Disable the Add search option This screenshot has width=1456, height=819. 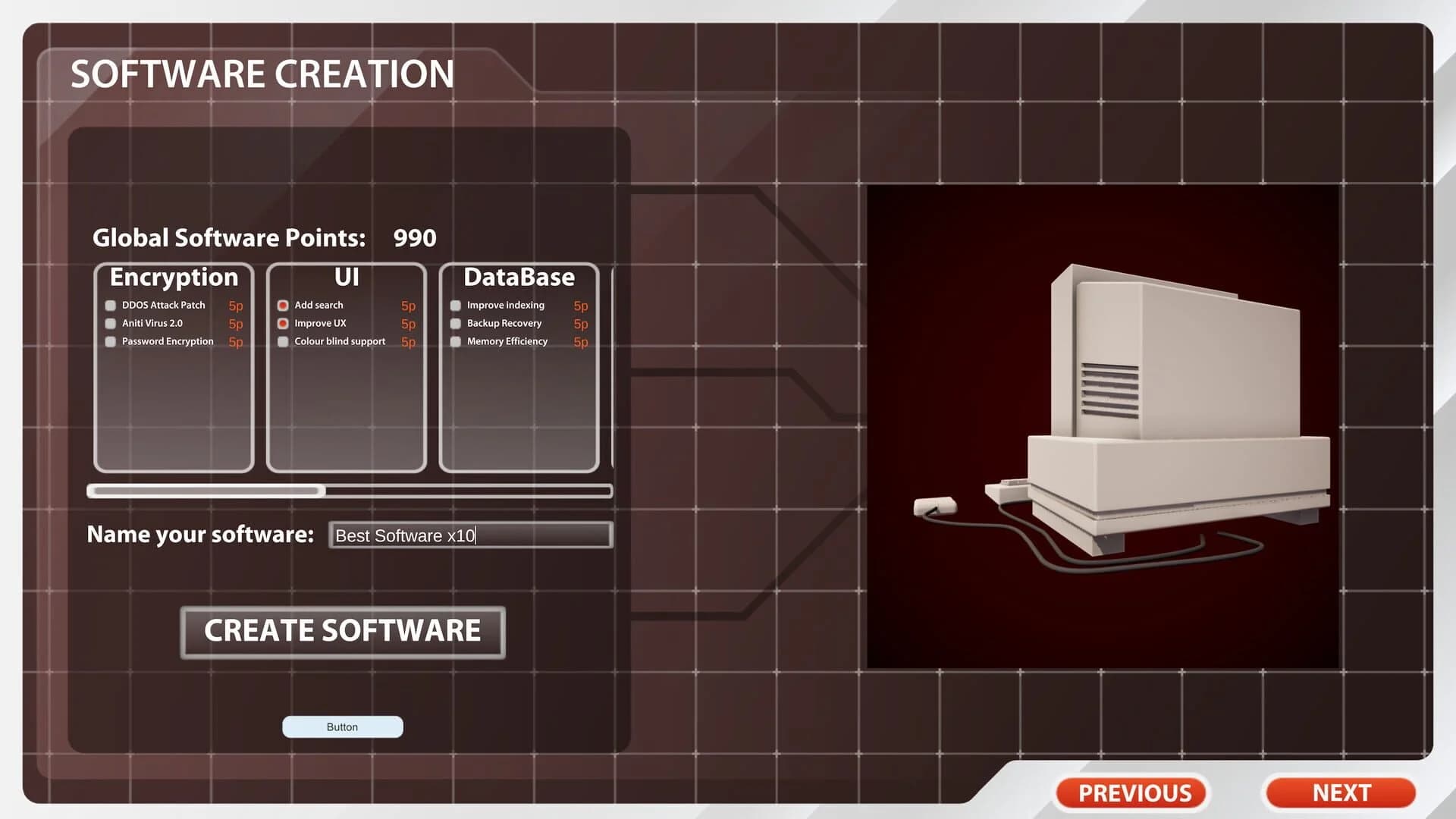(x=283, y=305)
